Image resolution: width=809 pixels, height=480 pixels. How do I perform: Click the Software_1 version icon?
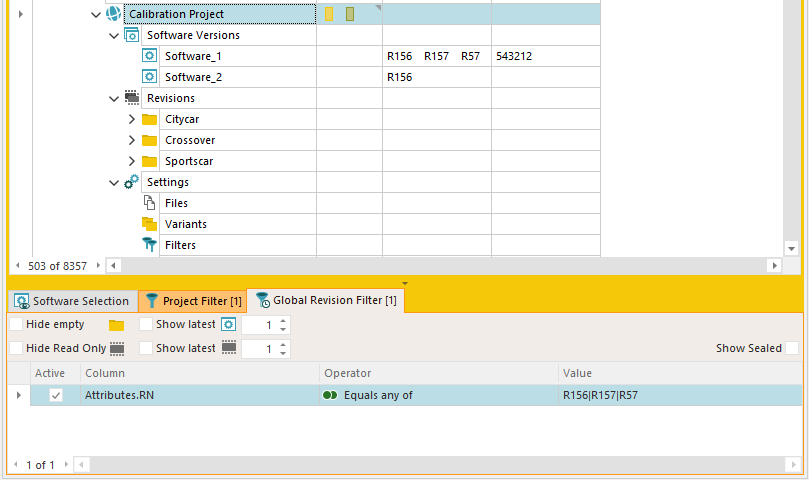click(150, 56)
